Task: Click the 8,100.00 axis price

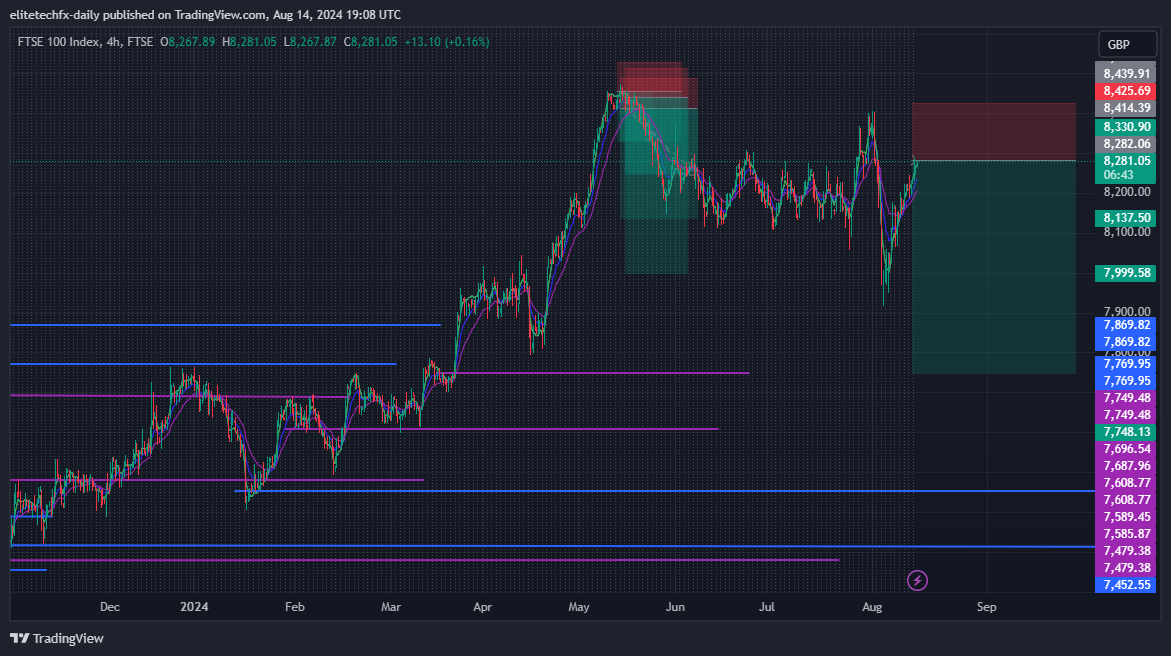Action: pyautogui.click(x=1126, y=232)
